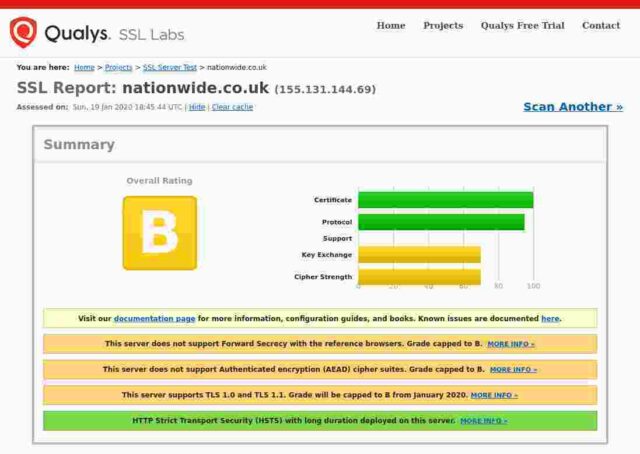Open MORE INFO for TLS 1.0 and 1.1 warning
The image size is (640, 454).
coord(494,395)
